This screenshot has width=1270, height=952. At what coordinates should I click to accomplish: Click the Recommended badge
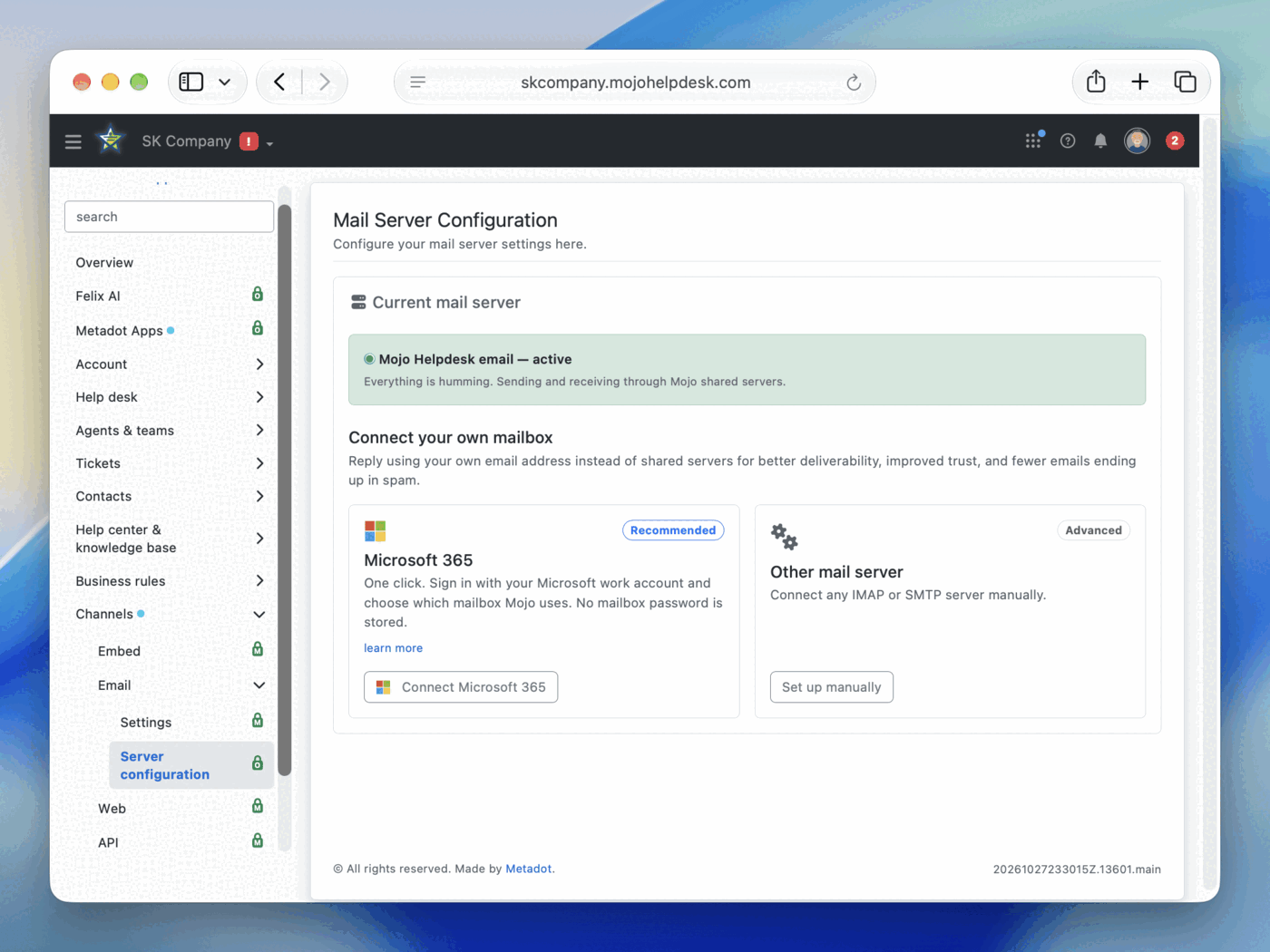tap(673, 530)
